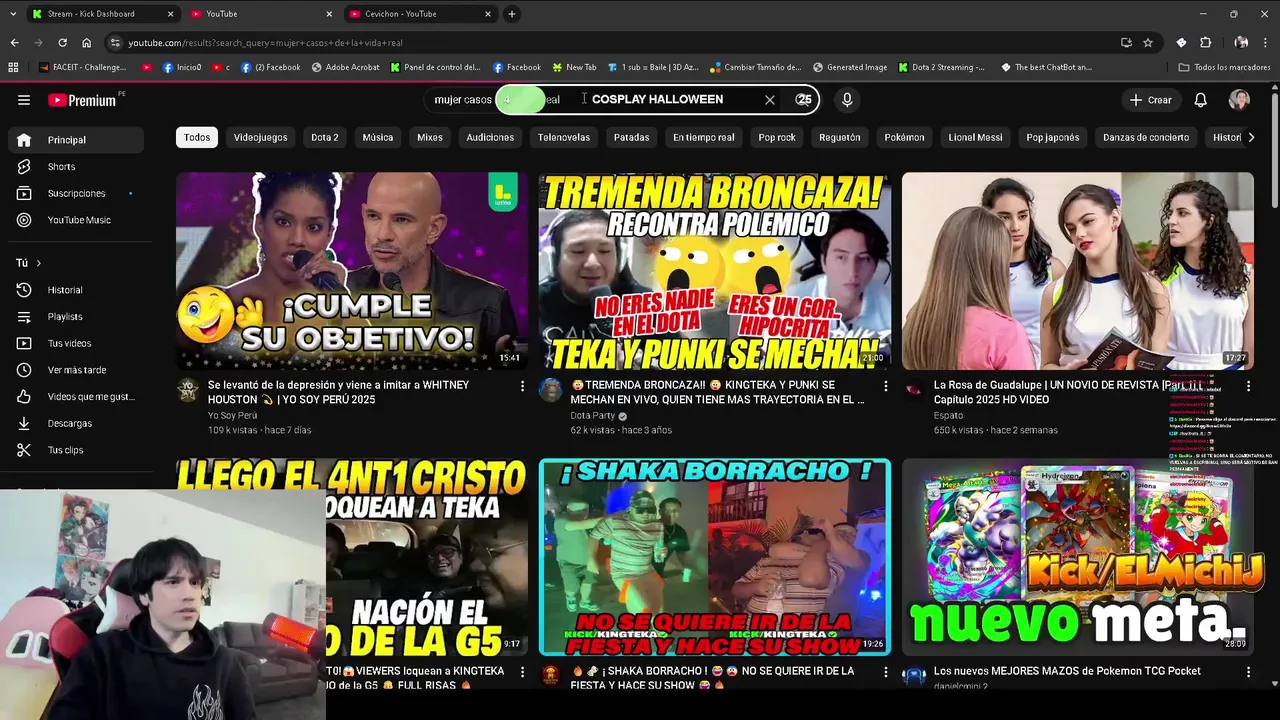Click the browser home button

pos(86,43)
